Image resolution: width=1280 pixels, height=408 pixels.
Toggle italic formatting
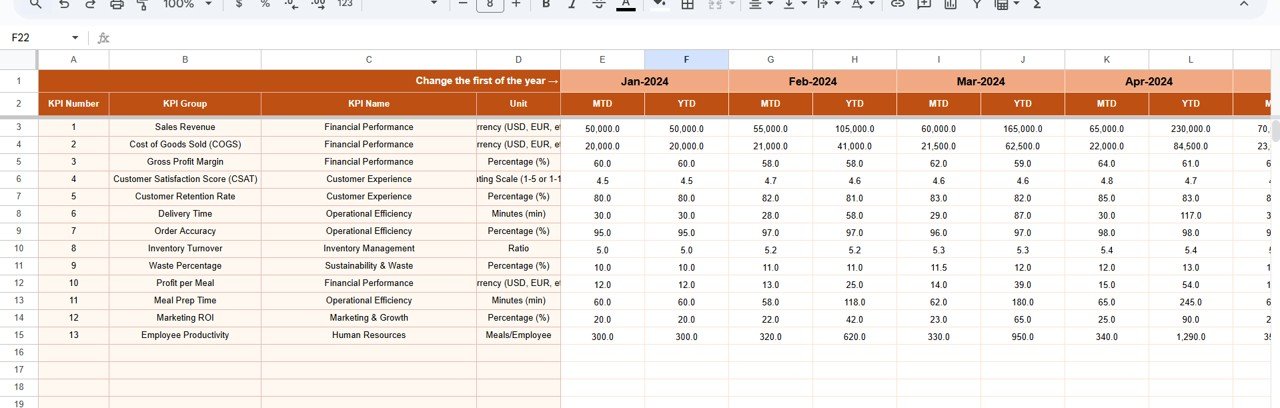point(571,4)
